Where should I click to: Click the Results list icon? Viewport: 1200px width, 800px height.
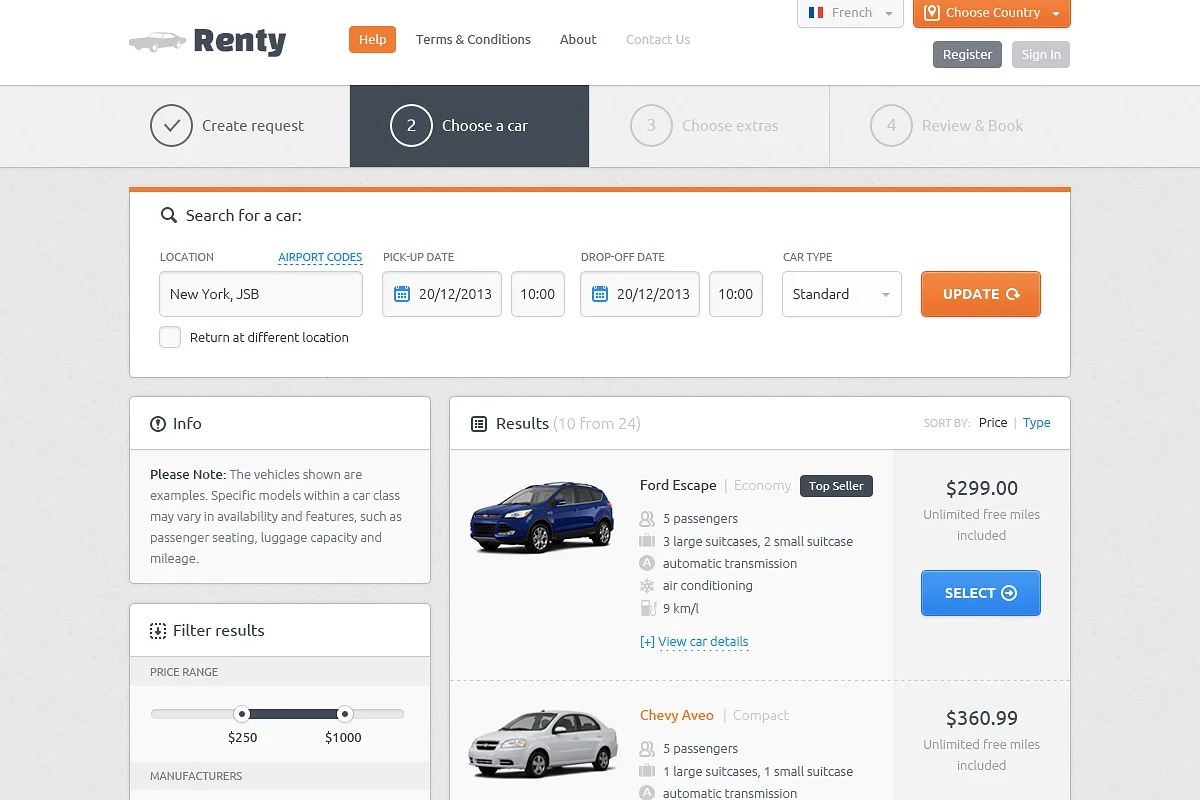click(479, 424)
